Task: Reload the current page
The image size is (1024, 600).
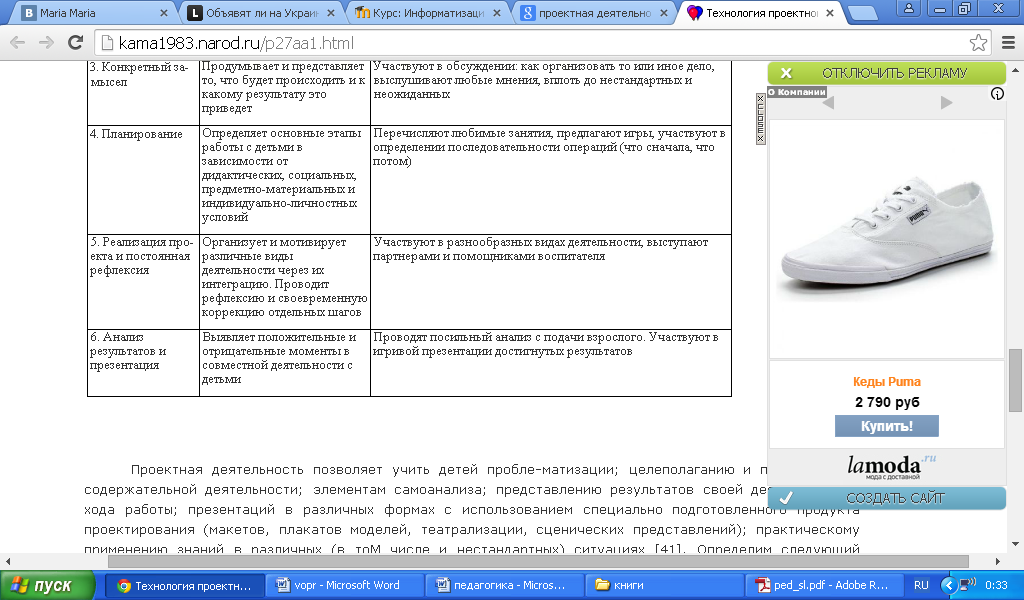Action: (76, 43)
